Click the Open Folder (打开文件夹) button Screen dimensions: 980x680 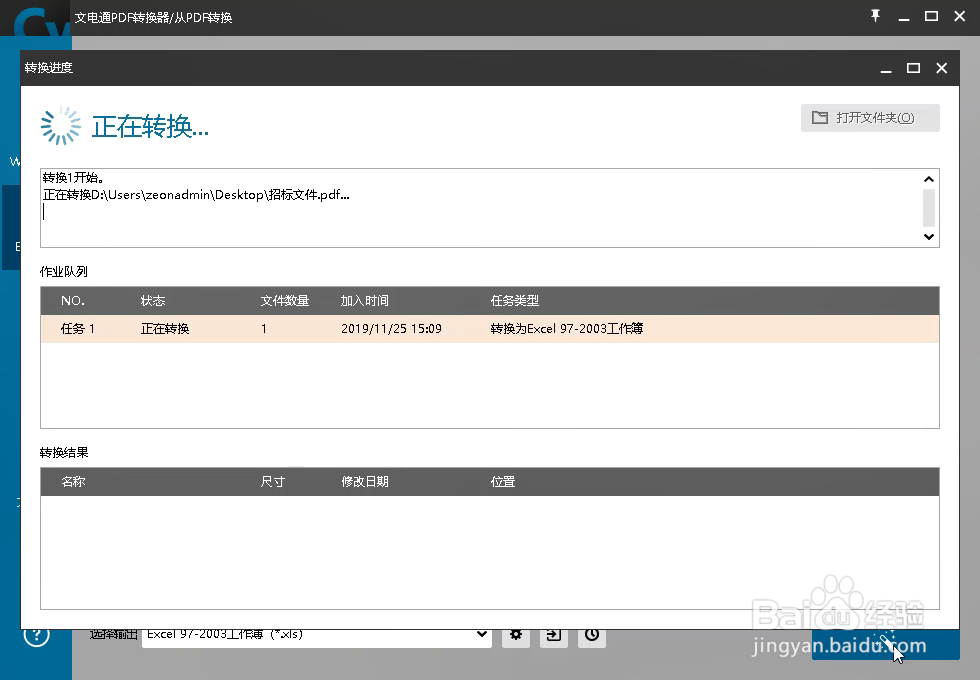coord(870,118)
